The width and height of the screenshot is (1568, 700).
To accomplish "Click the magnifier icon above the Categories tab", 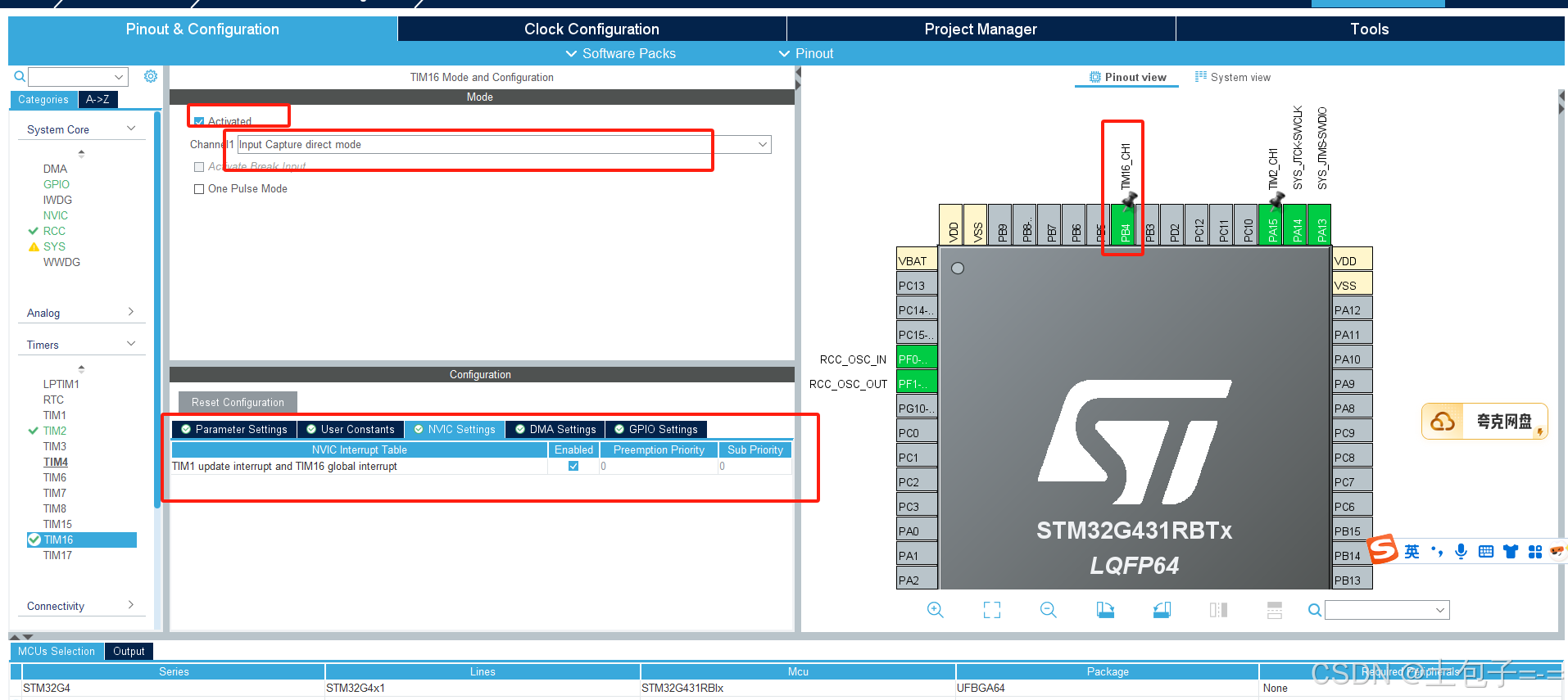I will pyautogui.click(x=20, y=77).
